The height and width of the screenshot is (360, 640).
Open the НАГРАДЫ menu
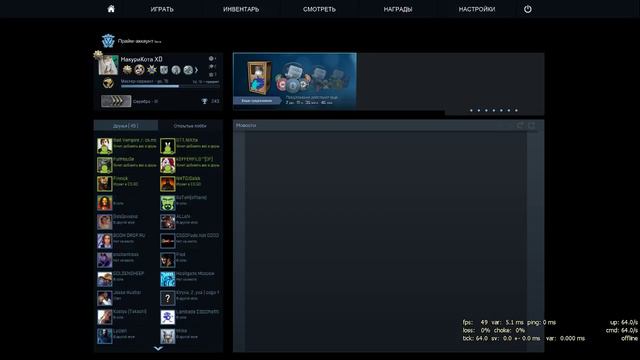pos(398,9)
